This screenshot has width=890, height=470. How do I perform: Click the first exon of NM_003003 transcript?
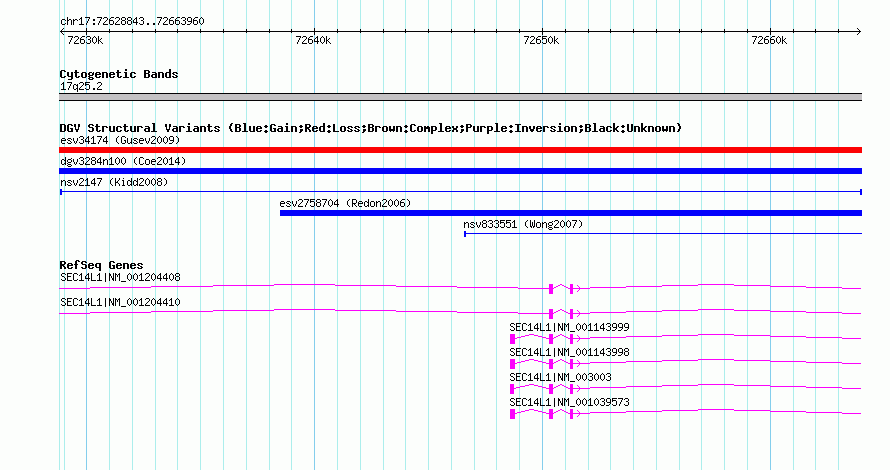513,389
